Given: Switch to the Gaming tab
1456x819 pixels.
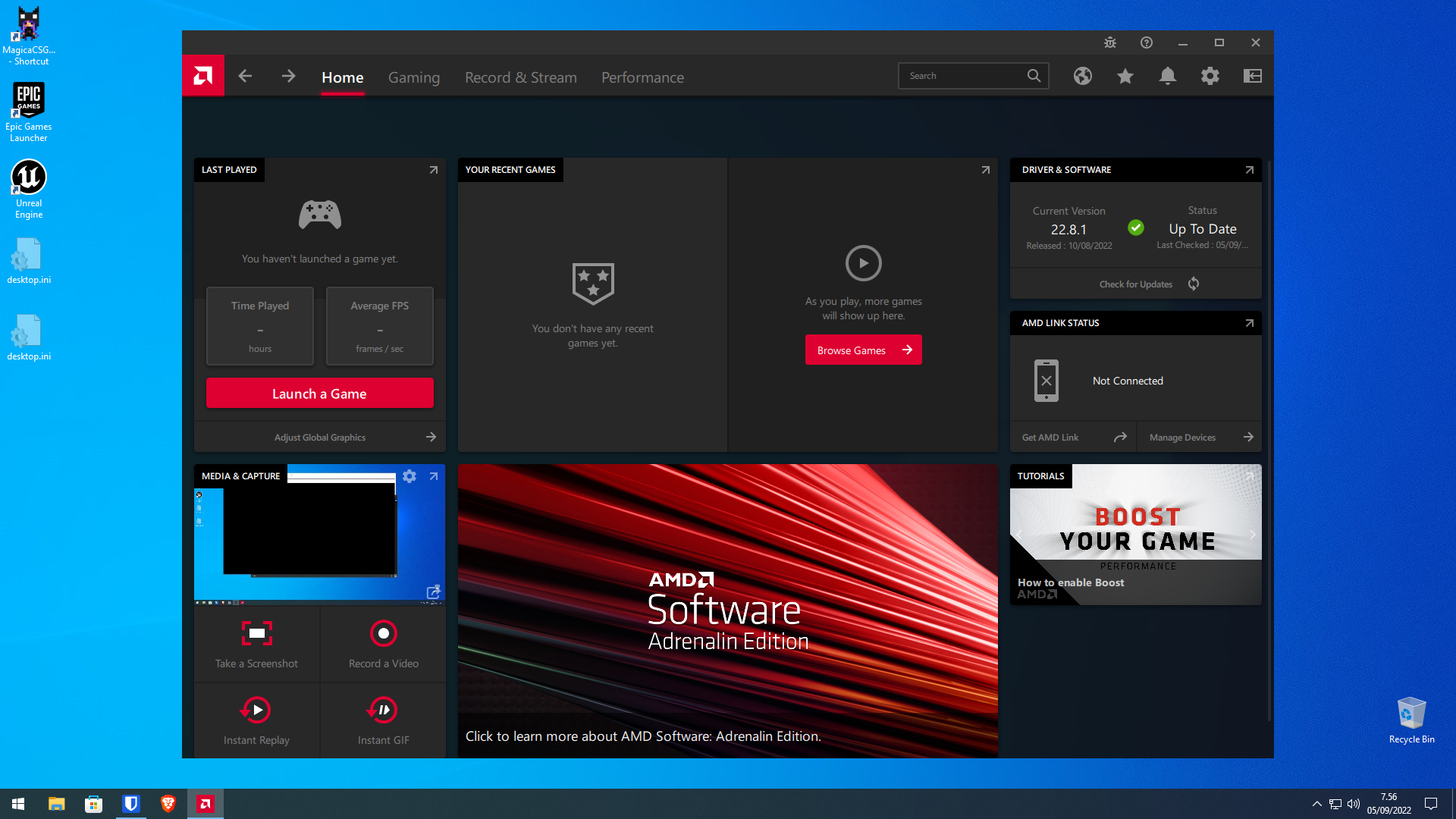Looking at the screenshot, I should tap(413, 77).
